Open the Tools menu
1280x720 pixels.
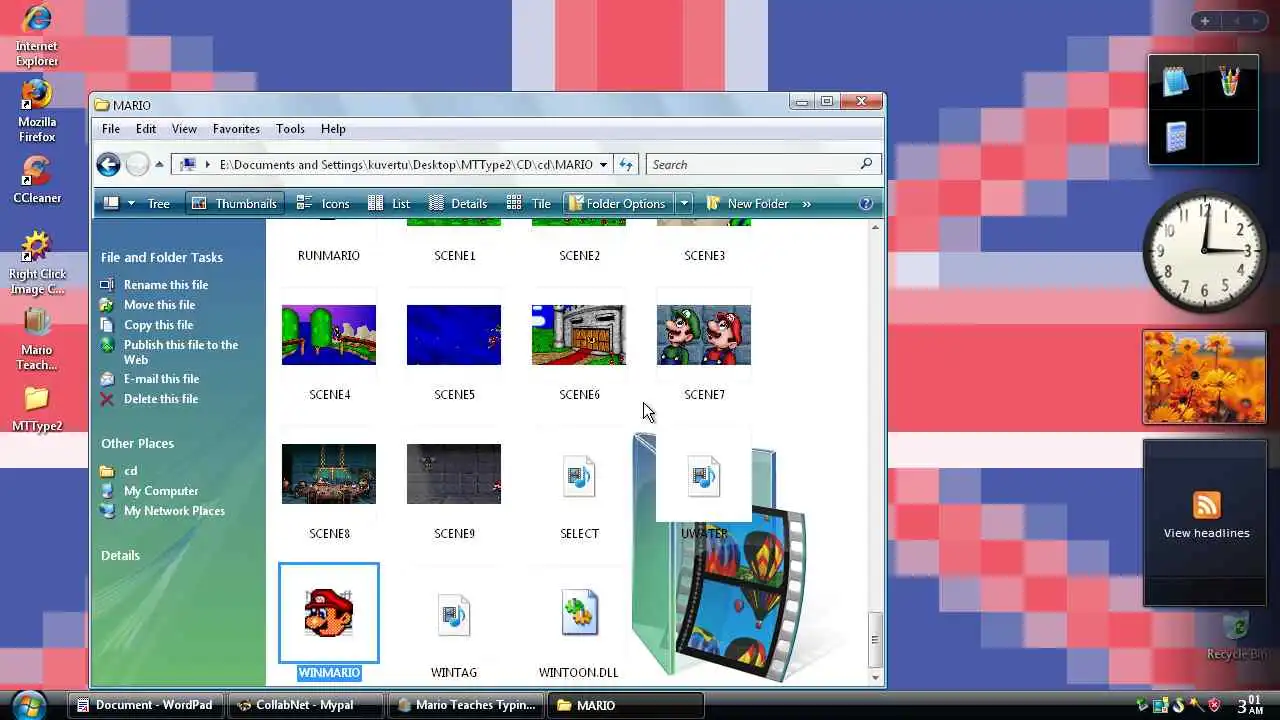click(290, 129)
